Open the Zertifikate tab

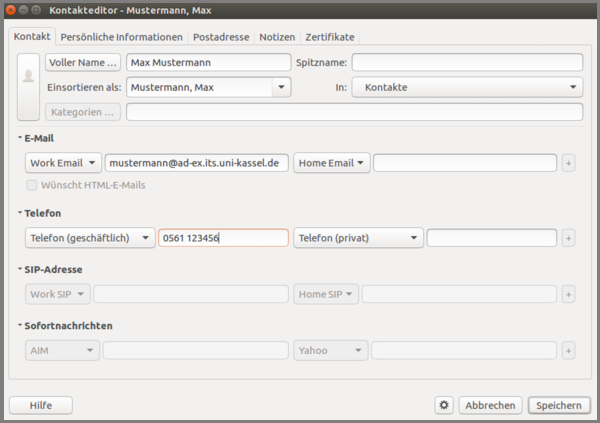[x=329, y=37]
